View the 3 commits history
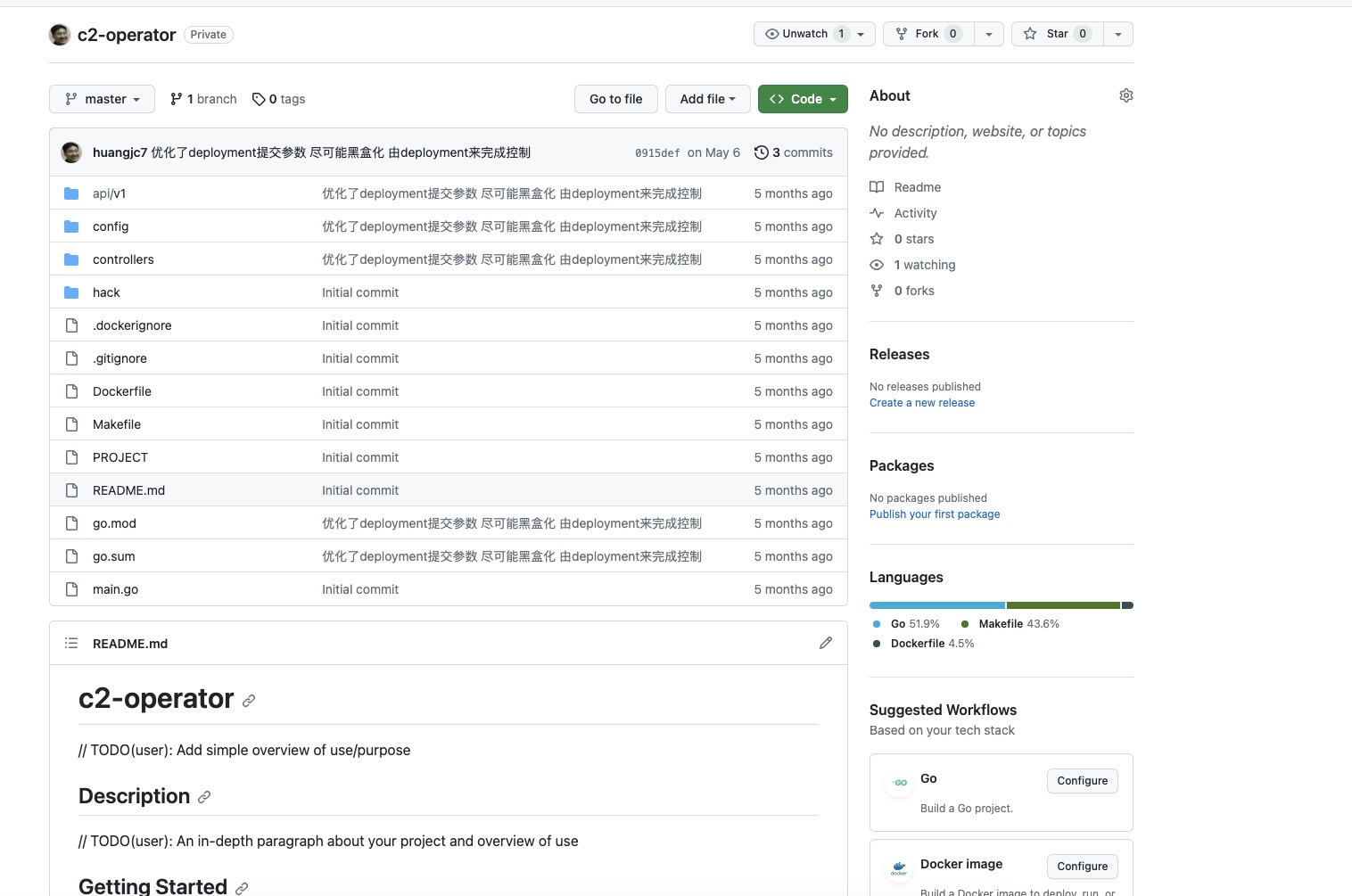 (794, 152)
